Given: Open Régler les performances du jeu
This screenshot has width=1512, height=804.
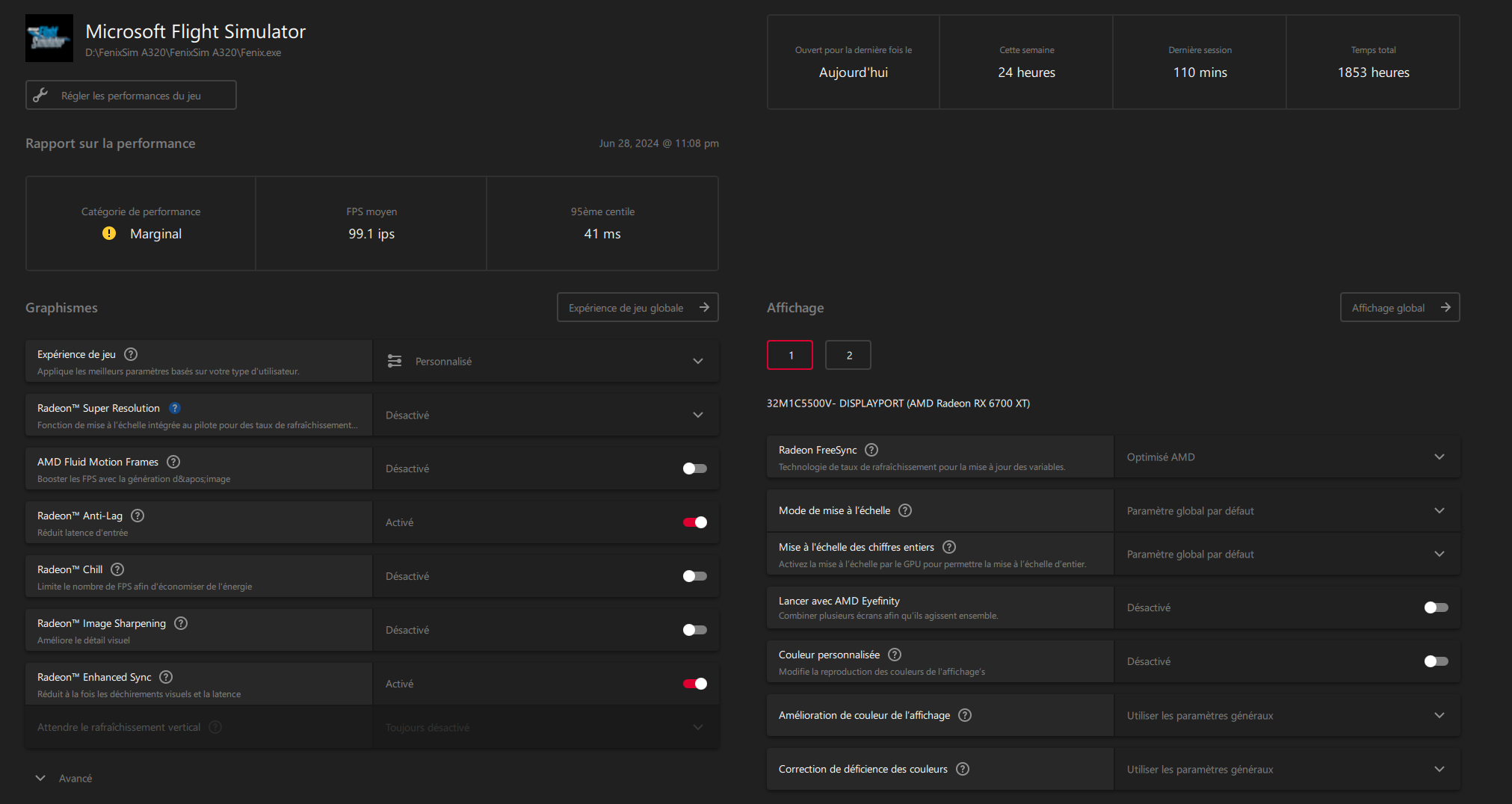Looking at the screenshot, I should point(131,95).
